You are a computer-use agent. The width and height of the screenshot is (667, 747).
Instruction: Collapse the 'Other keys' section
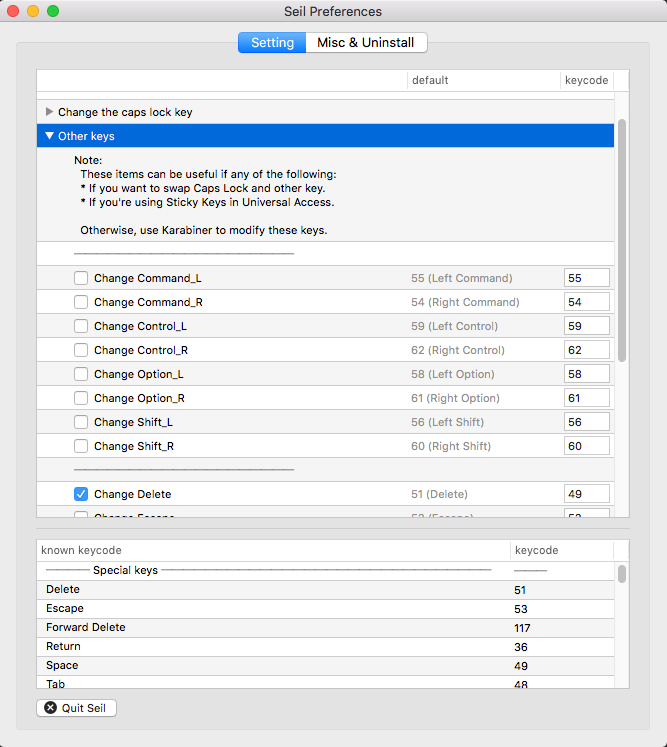pyautogui.click(x=49, y=136)
